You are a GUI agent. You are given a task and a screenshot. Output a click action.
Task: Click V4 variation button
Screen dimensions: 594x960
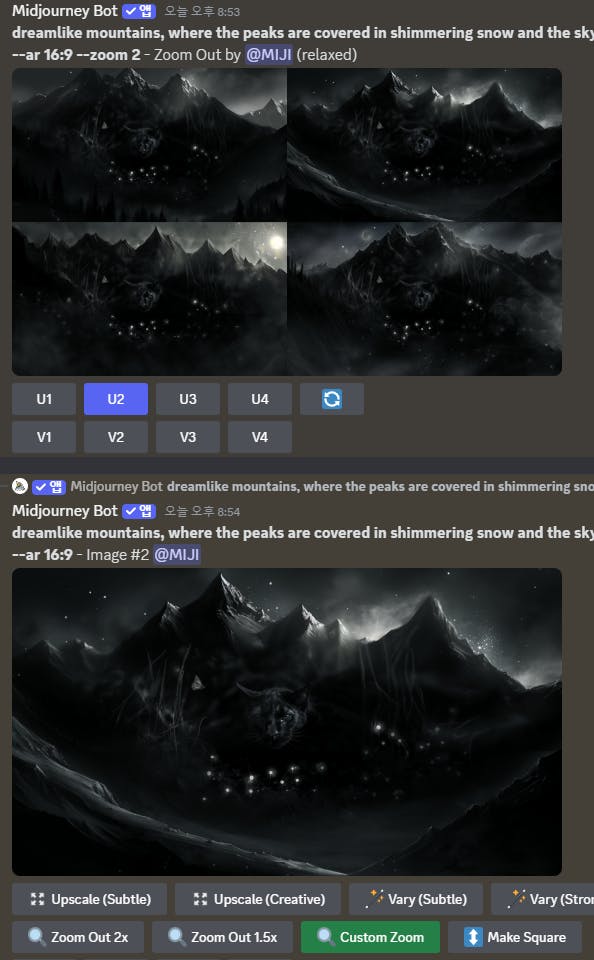pos(260,437)
